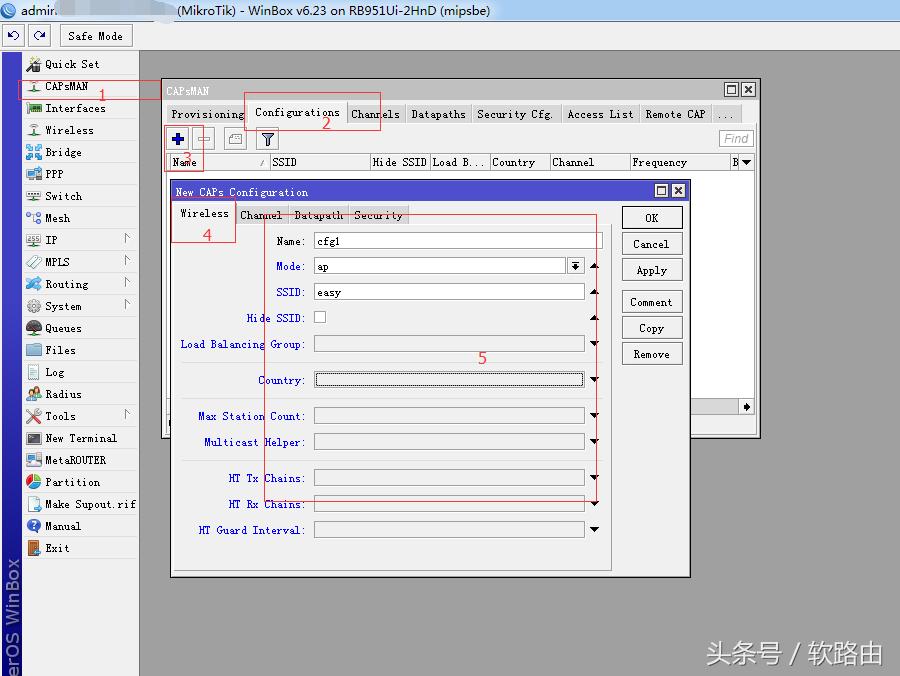Open Quick Set from sidebar

[x=81, y=64]
